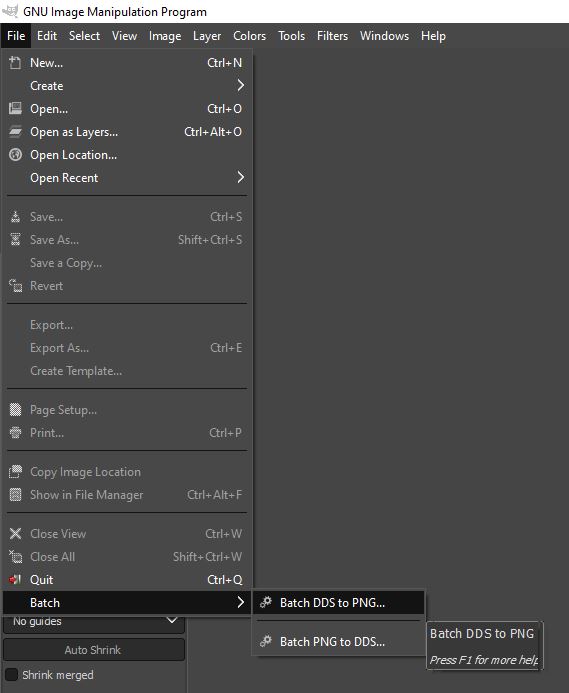Open the Tools menu

pos(291,36)
